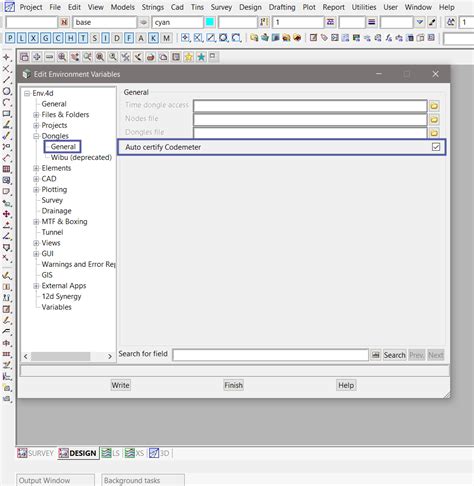Expand the Elements tree node
Image resolution: width=474 pixels, height=486 pixels.
36,168
